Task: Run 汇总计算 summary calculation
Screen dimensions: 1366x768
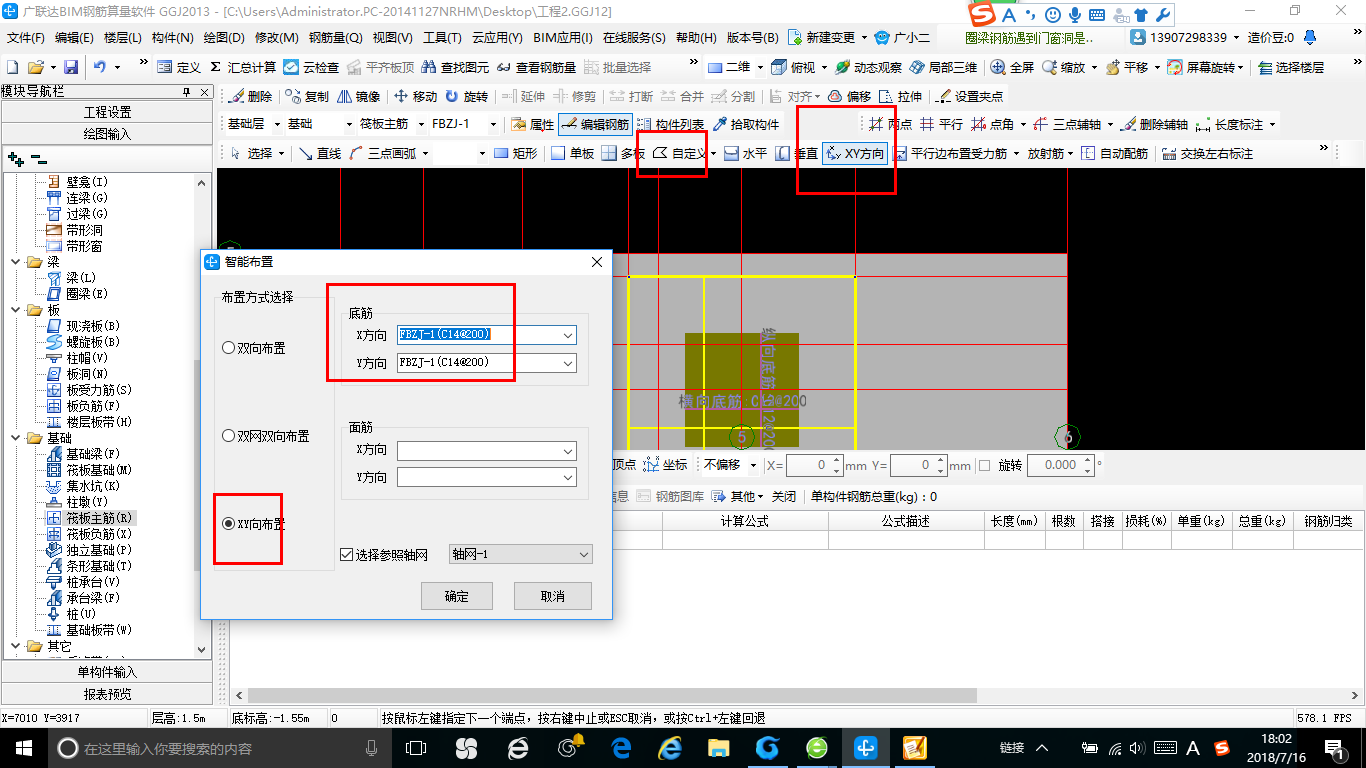Action: (243, 67)
